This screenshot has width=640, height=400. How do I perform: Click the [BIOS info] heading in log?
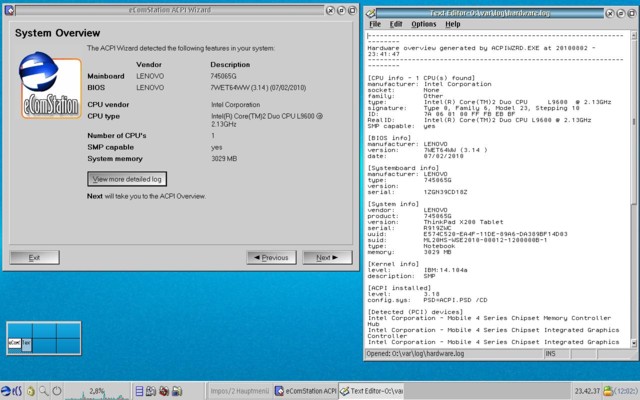pos(389,138)
